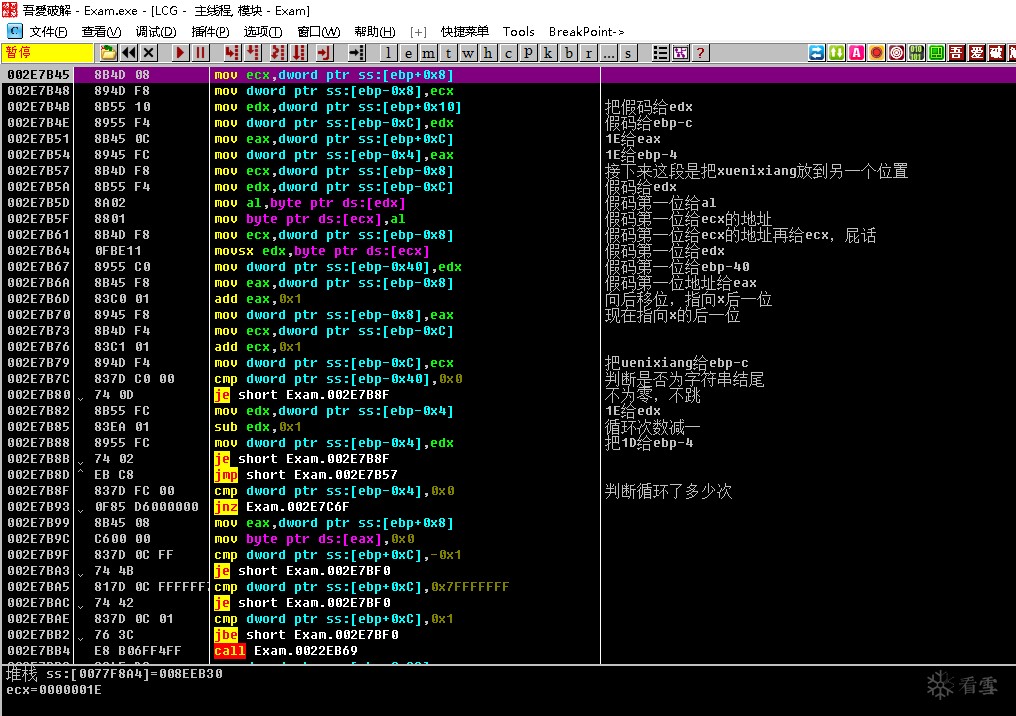Click the comment 判断是否为字符串结尾

tap(684, 379)
